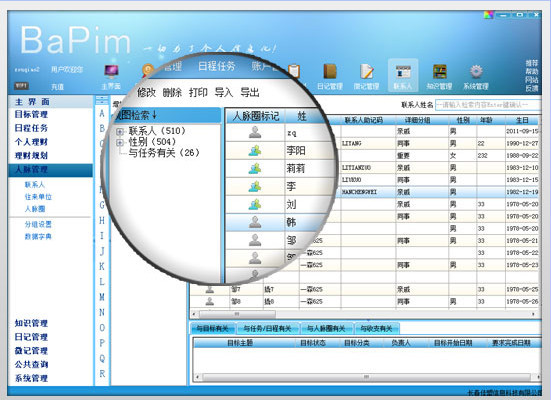Image resolution: width=551 pixels, height=400 pixels.
Task: Filter contacts by letter K
Action: coord(102,266)
